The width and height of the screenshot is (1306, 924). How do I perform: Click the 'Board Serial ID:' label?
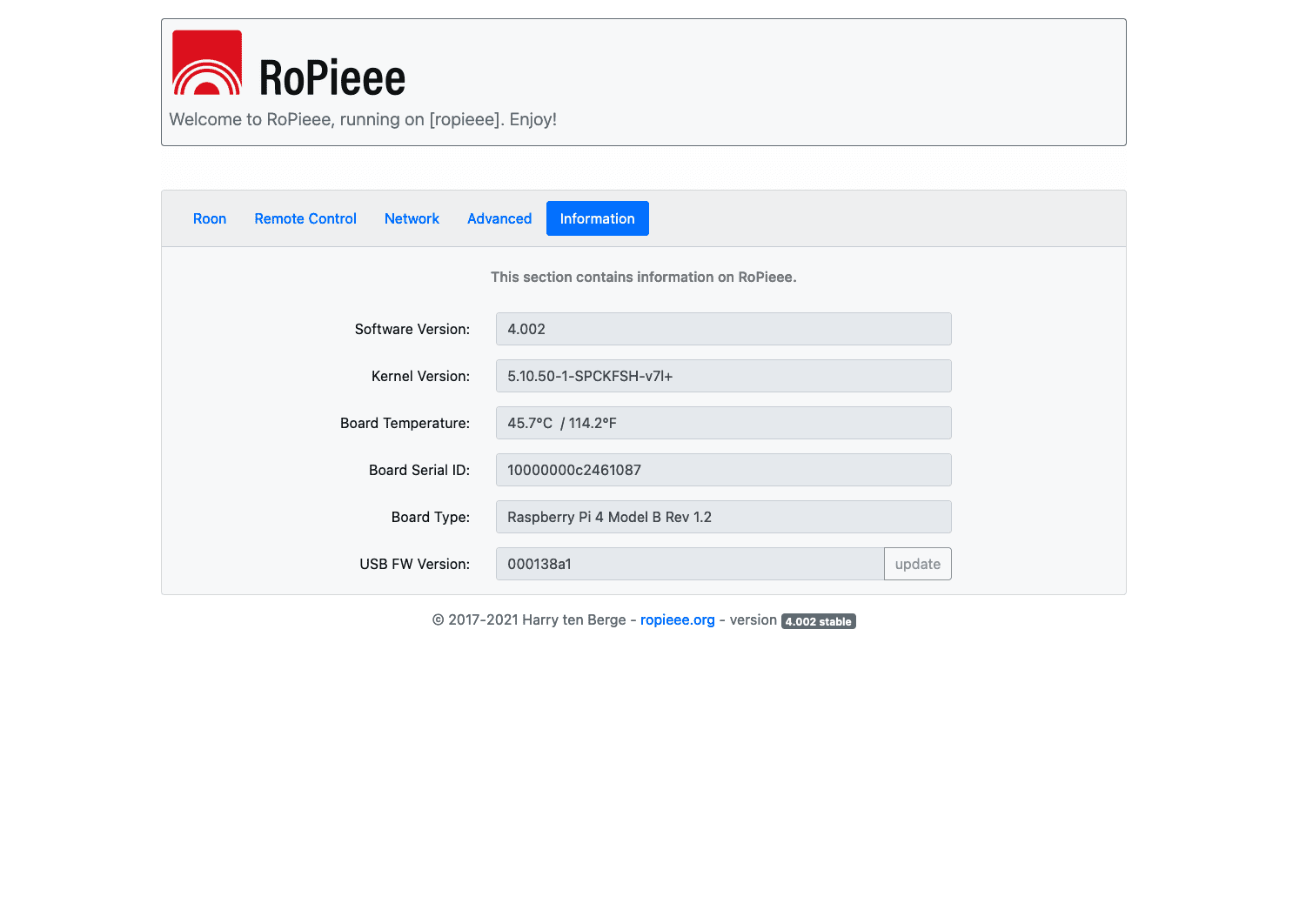(419, 470)
